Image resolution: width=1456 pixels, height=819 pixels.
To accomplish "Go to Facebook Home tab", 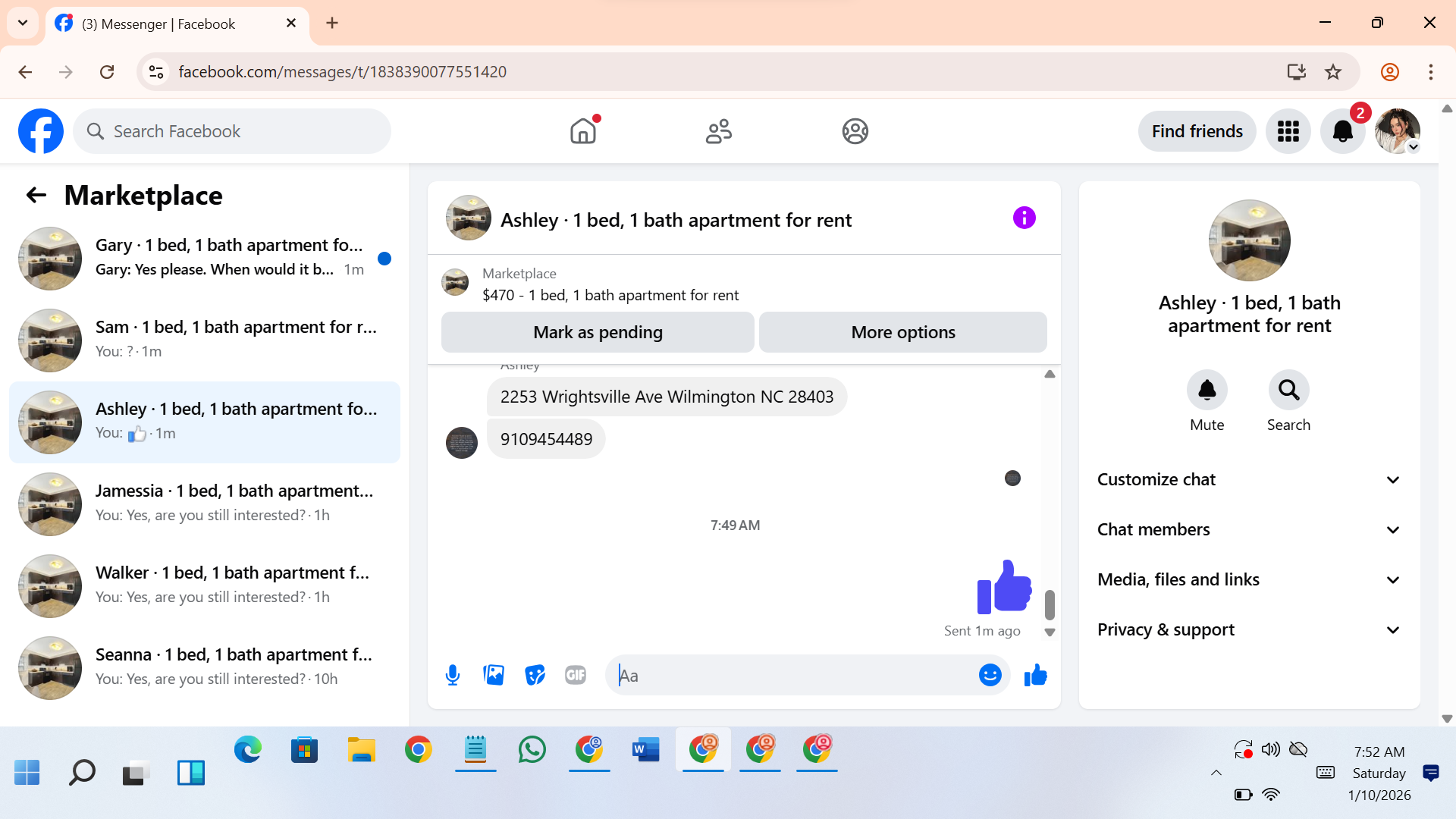I will 583,132.
